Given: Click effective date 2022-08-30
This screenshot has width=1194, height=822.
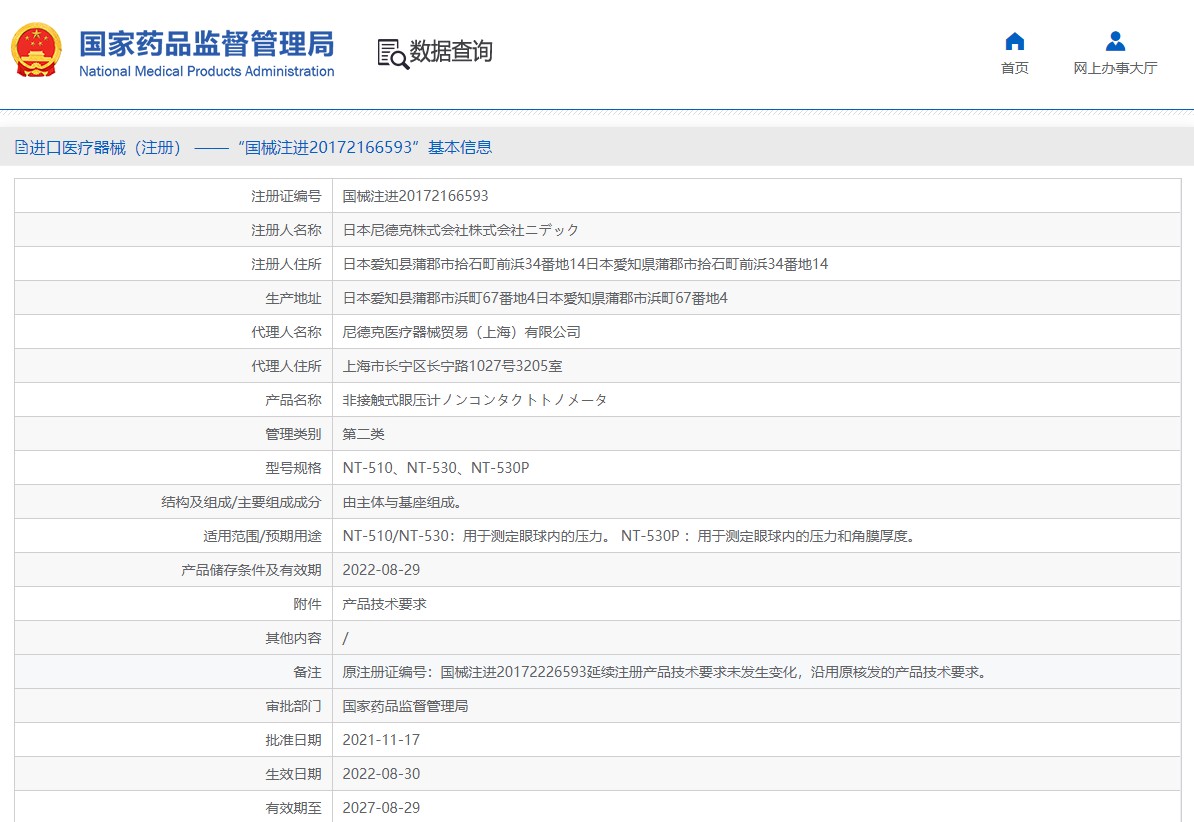Looking at the screenshot, I should pos(381,774).
